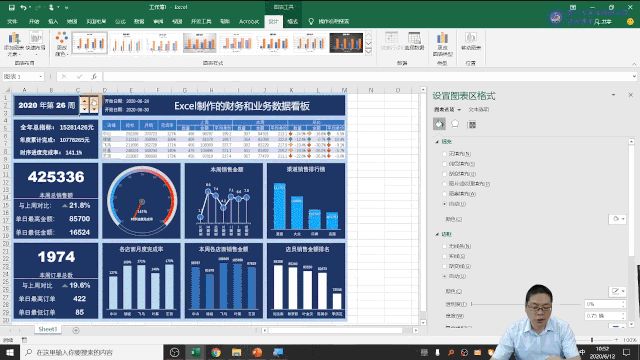Click the Share button

(x=603, y=22)
